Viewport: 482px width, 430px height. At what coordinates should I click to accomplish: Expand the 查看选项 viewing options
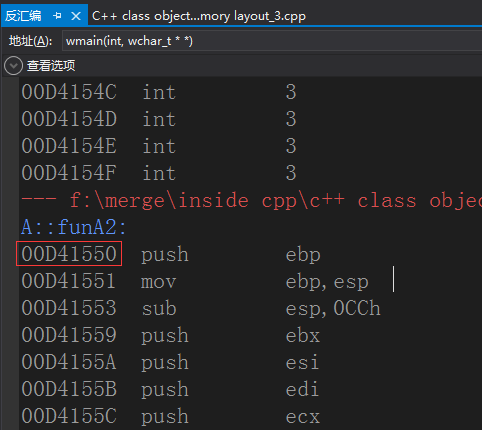(x=14, y=66)
